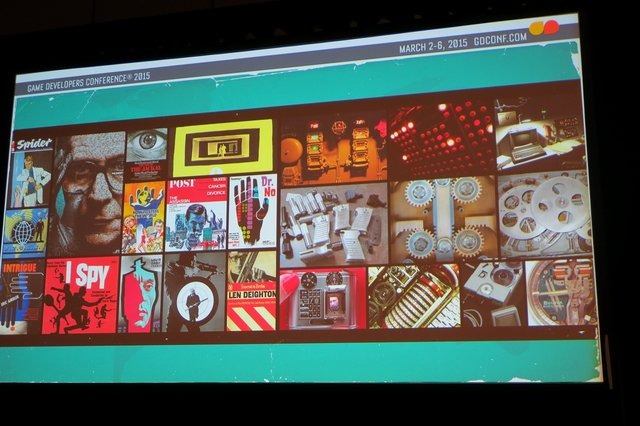
Task: Select the orange control panel photo
Action: 333,149
